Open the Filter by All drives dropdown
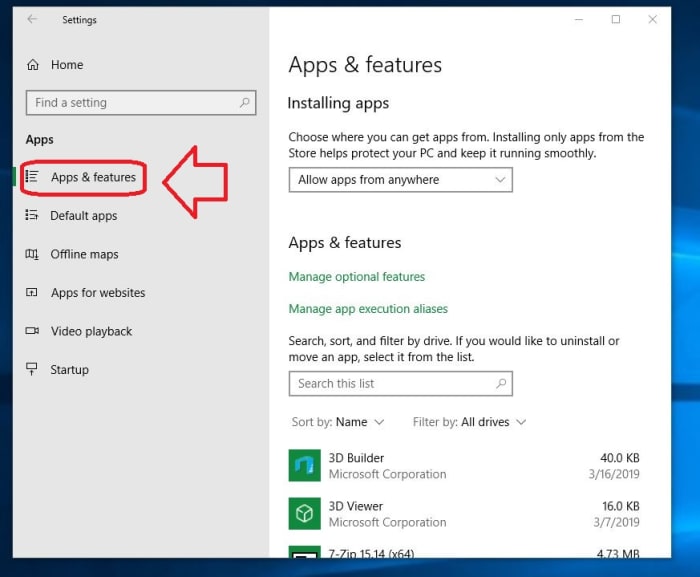This screenshot has height=577, width=700. pyautogui.click(x=470, y=422)
